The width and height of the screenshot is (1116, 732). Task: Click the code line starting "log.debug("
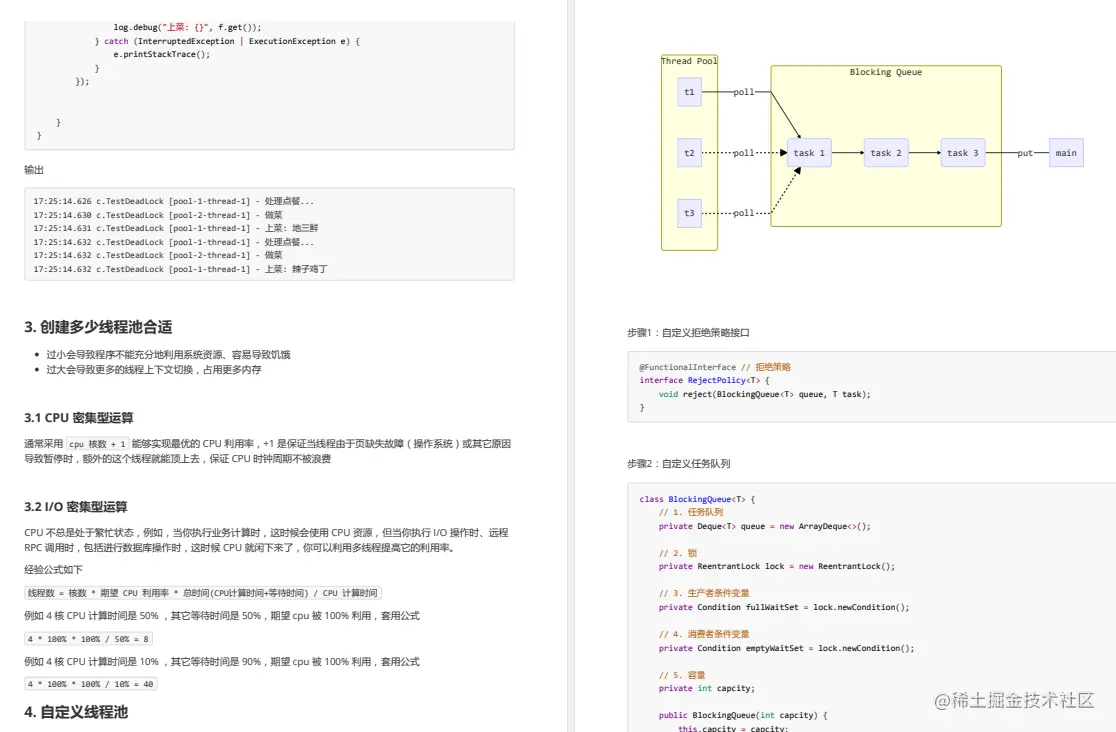click(187, 27)
